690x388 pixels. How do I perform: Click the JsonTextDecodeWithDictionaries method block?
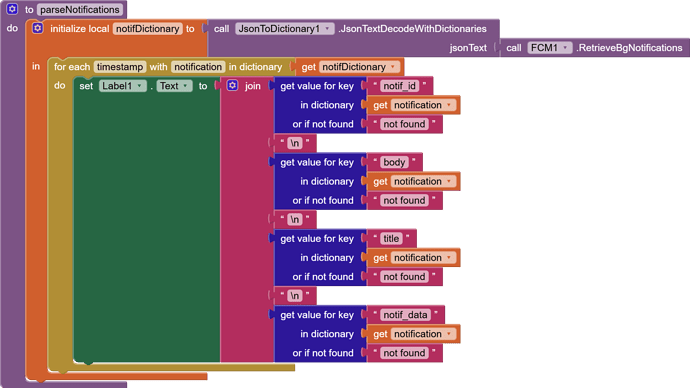point(352,29)
